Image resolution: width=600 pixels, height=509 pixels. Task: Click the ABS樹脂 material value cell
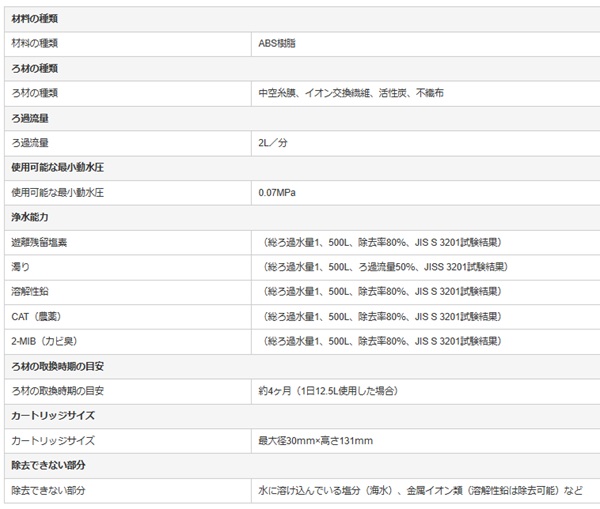coord(277,44)
